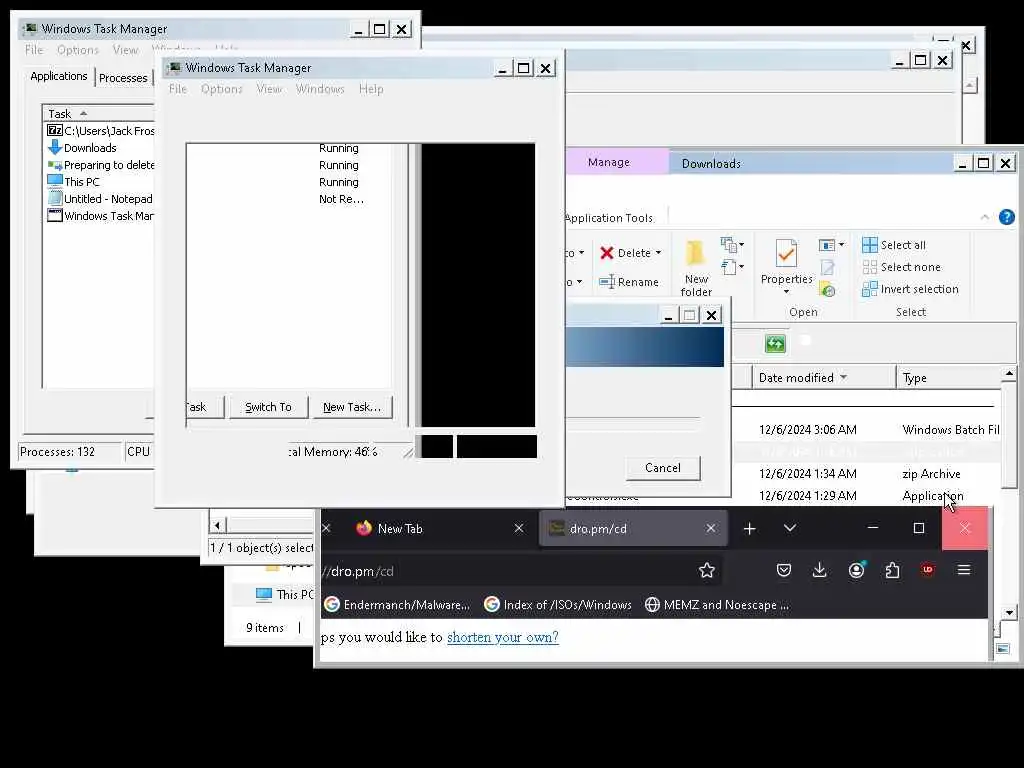
Task: Click Invert selection in the ribbon
Action: coord(910,289)
